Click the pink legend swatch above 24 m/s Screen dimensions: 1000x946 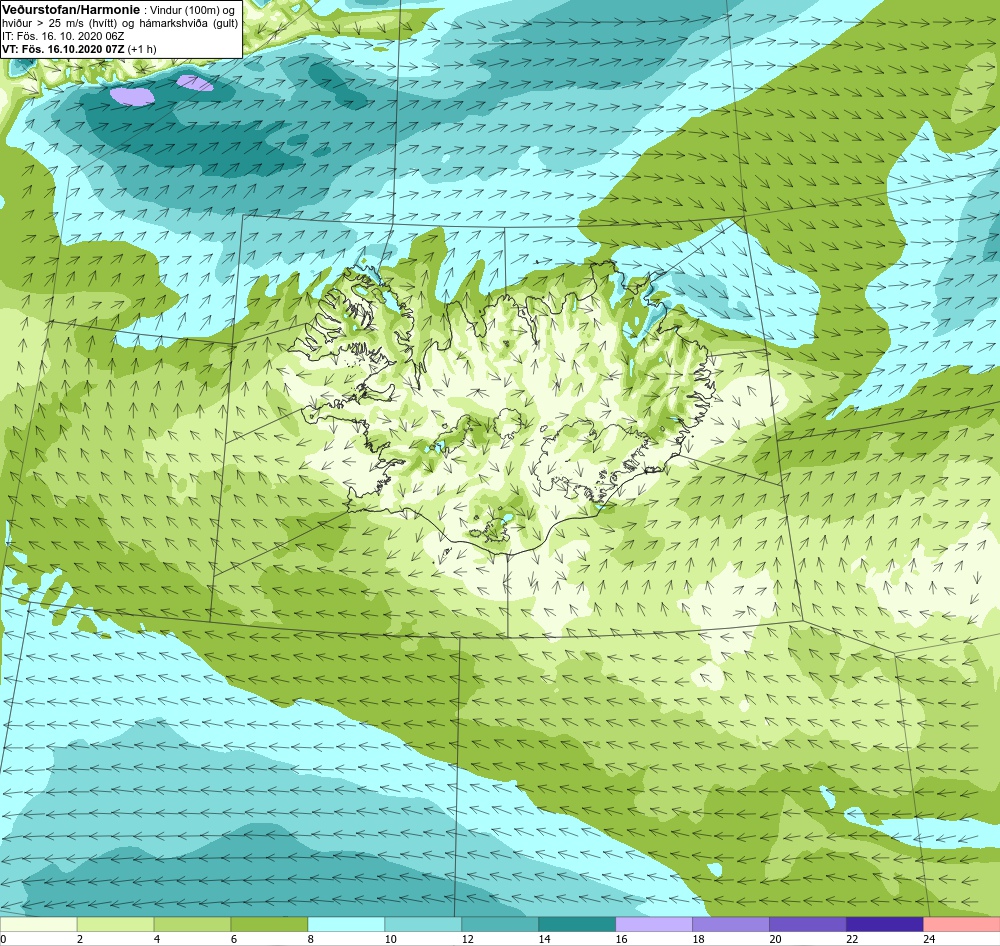click(962, 924)
